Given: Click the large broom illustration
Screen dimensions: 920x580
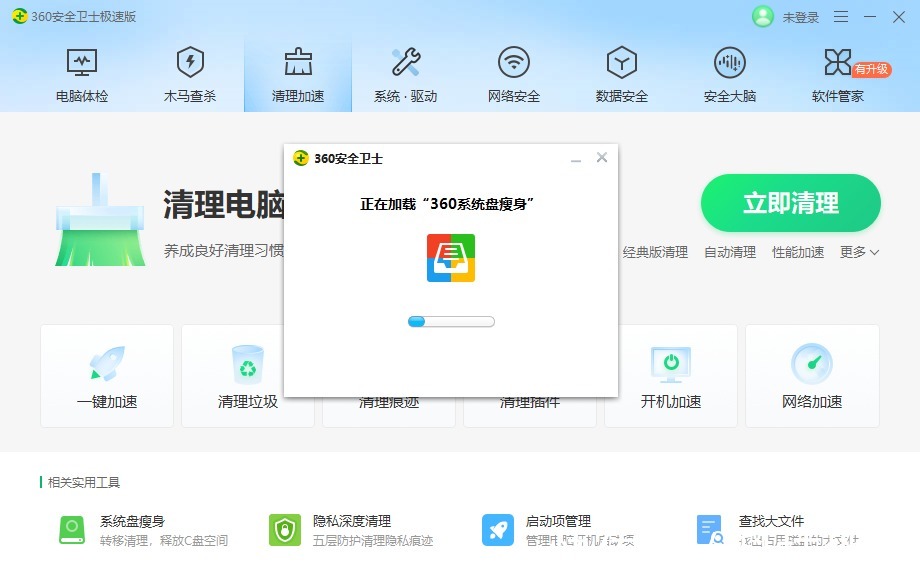Looking at the screenshot, I should (100, 220).
